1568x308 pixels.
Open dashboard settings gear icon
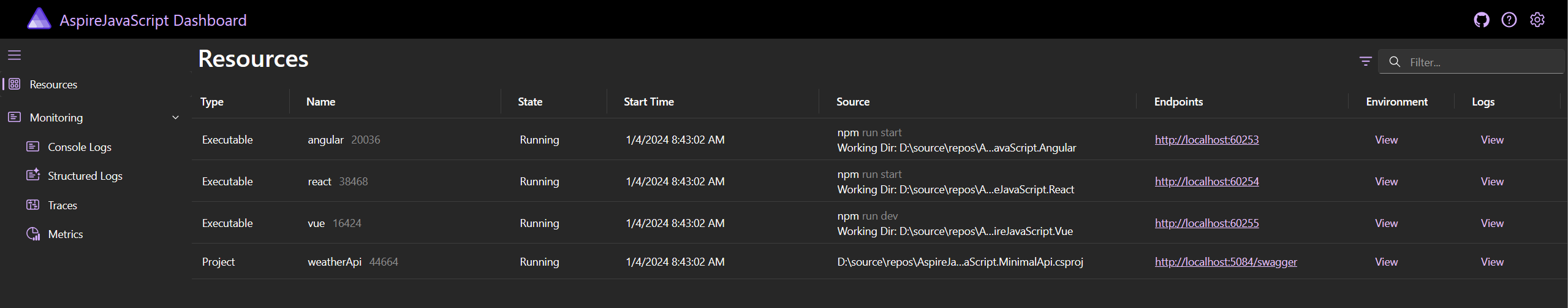click(1537, 20)
